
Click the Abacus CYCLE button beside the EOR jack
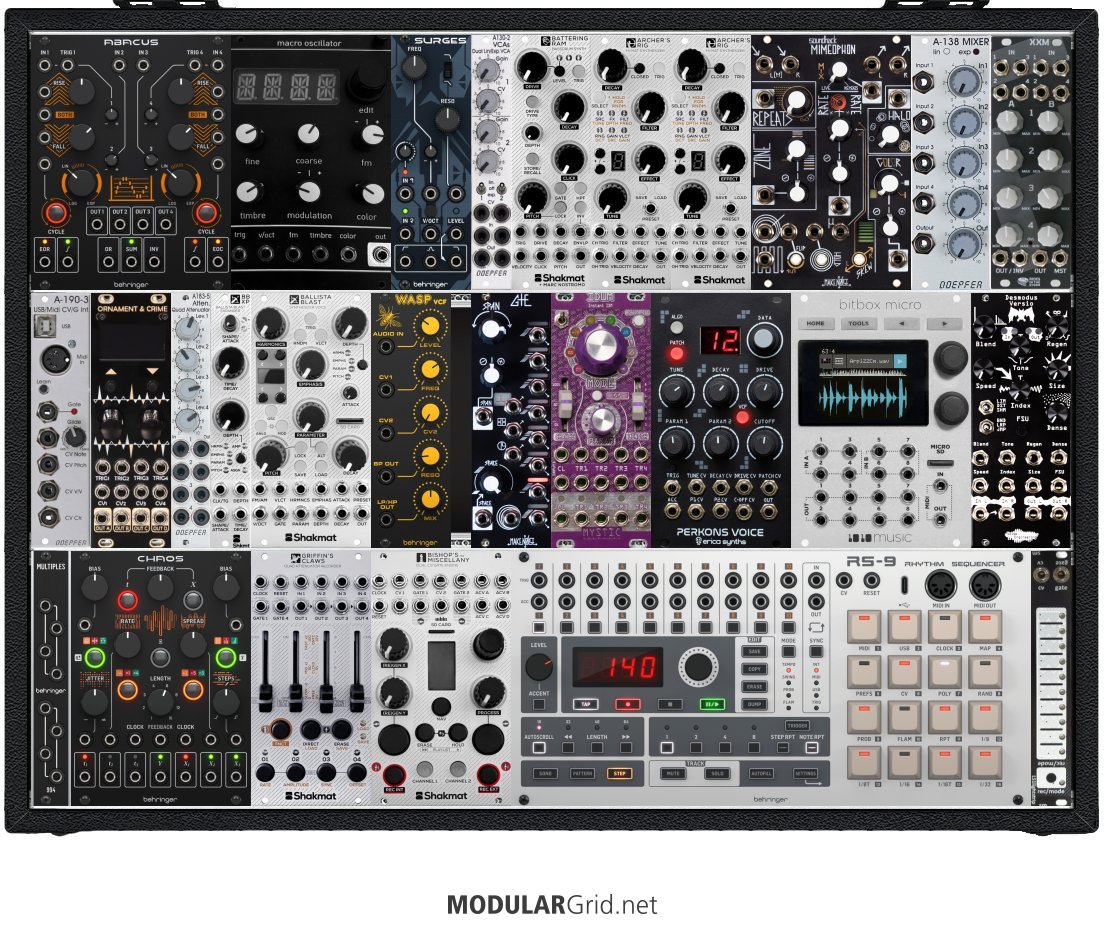(55, 213)
